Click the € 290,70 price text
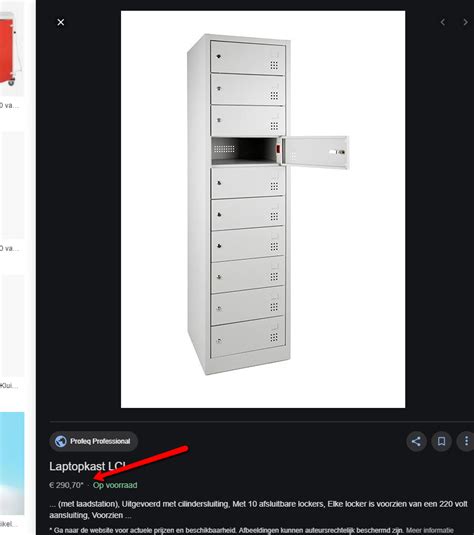Image resolution: width=474 pixels, height=535 pixels. (x=66, y=485)
